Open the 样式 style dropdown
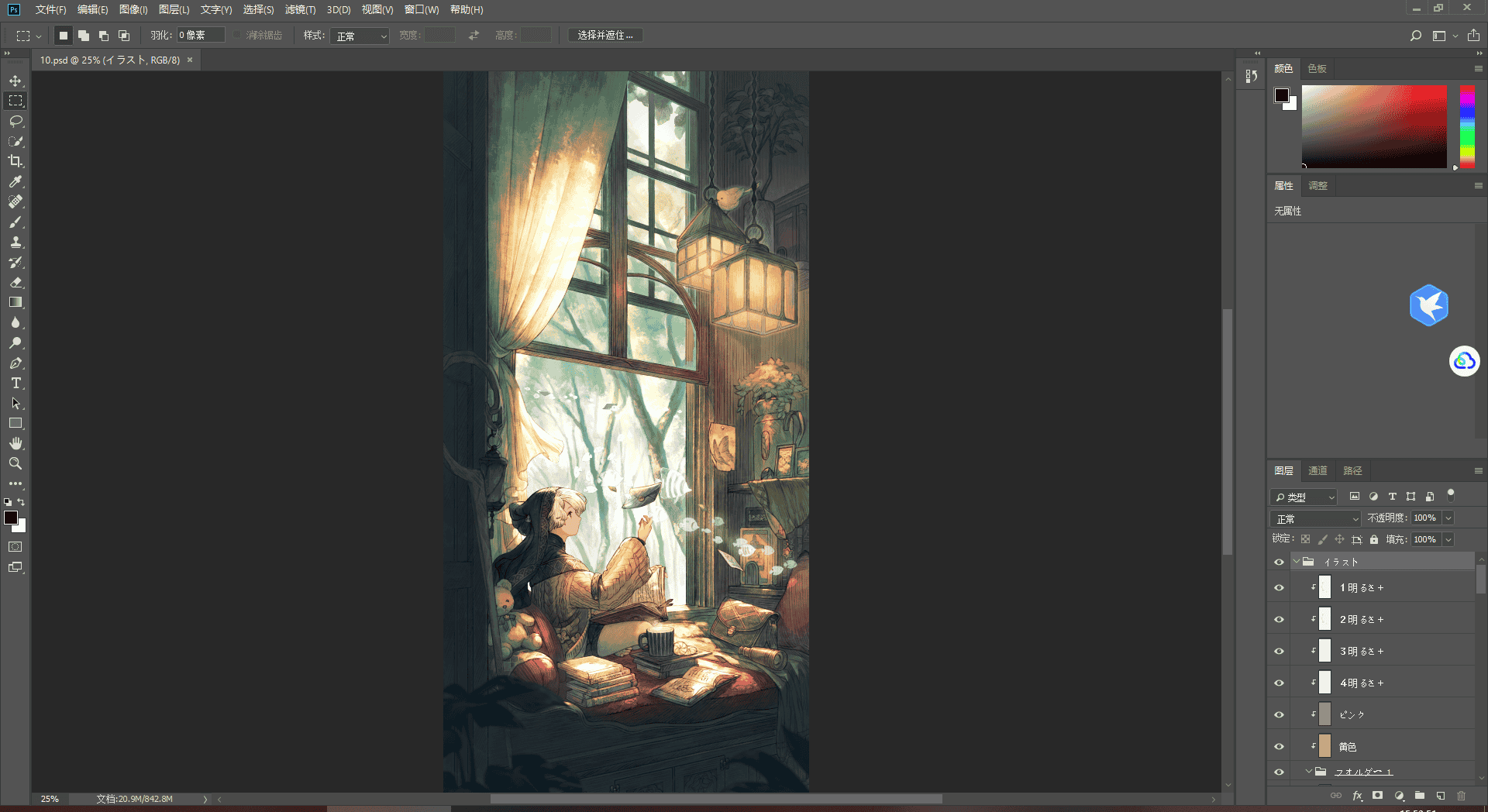The height and width of the screenshot is (812, 1488). (x=360, y=36)
